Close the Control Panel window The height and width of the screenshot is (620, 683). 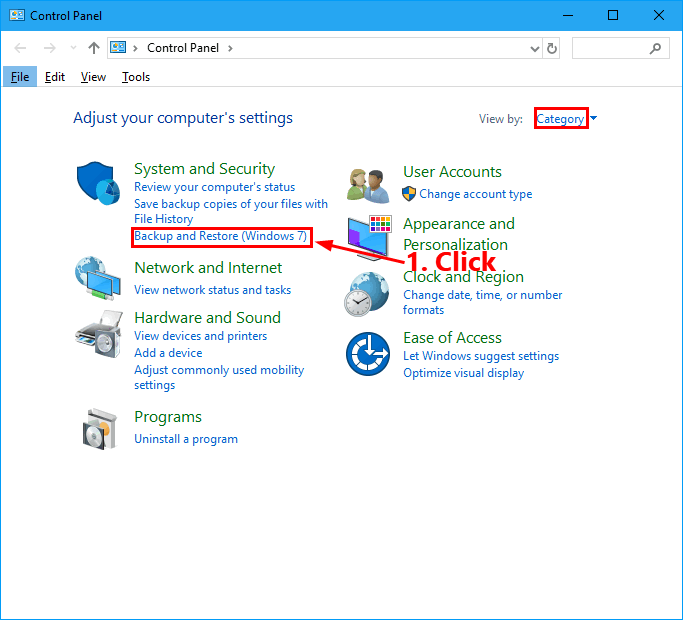point(659,15)
